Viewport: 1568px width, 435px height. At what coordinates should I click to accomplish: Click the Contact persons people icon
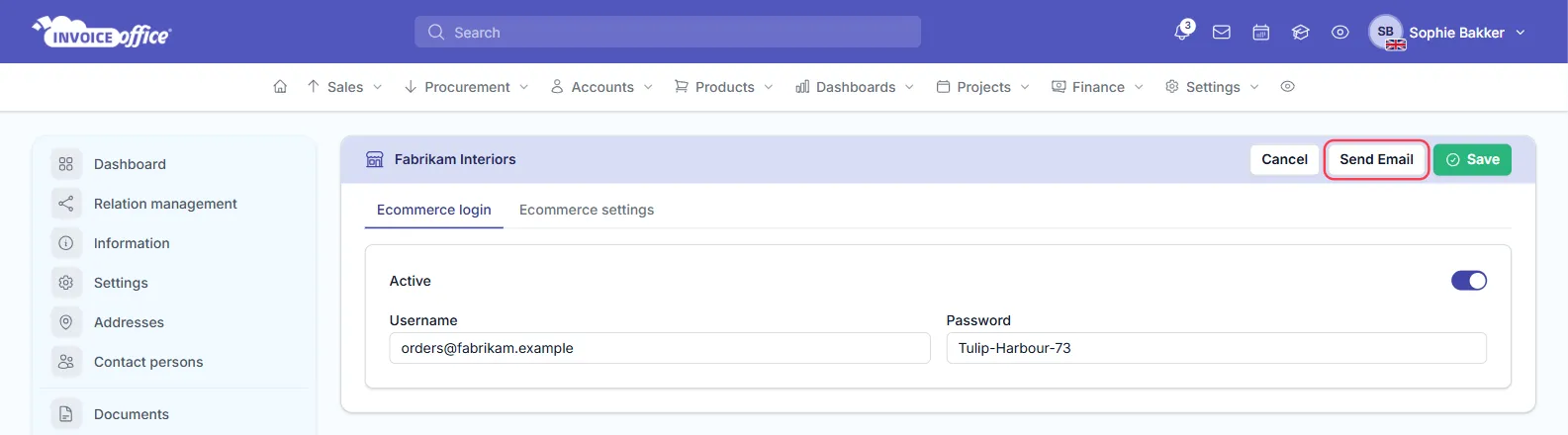tap(66, 362)
